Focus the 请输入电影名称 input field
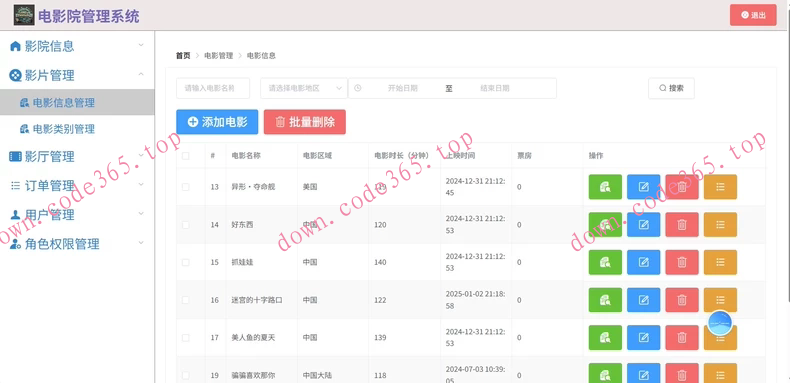This screenshot has width=790, height=383. tap(213, 88)
